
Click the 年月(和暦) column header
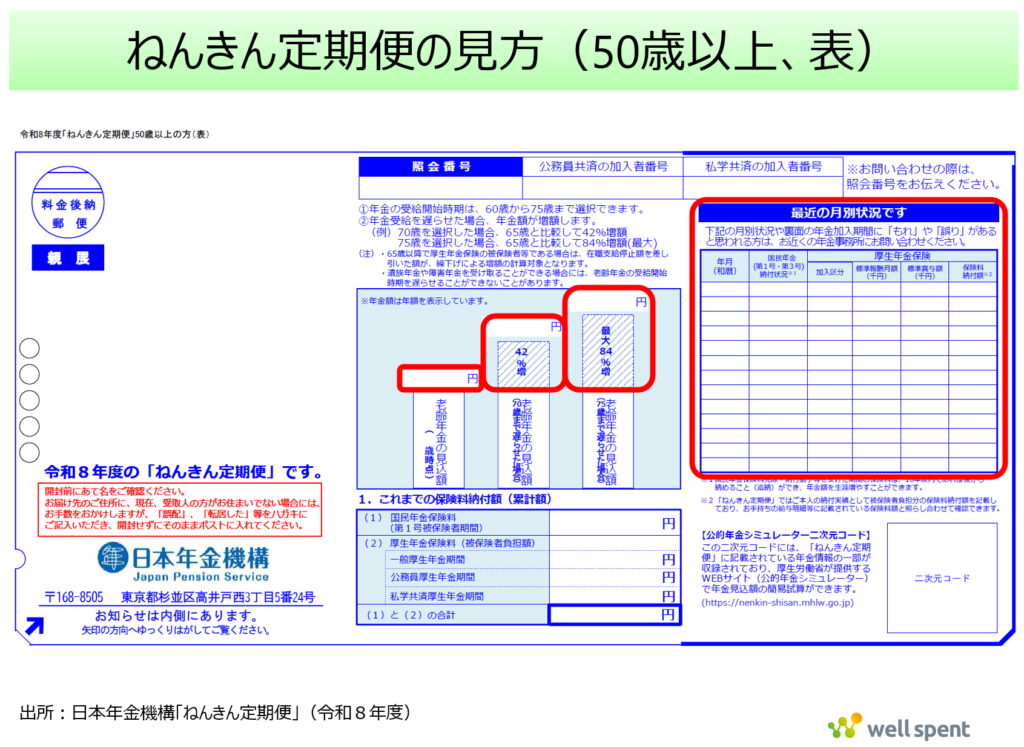(x=724, y=267)
